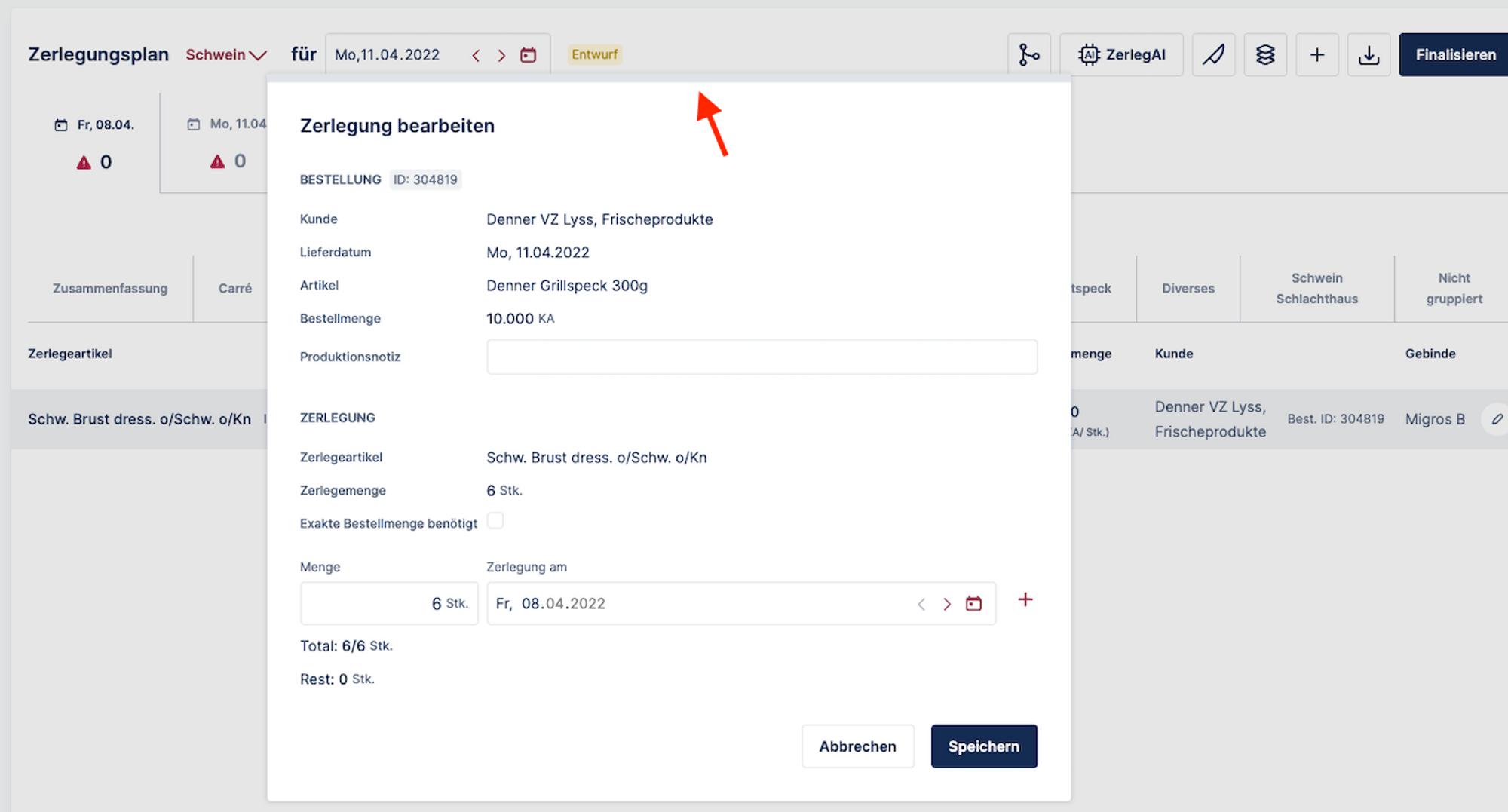Go to previous day in plan date header
Image resolution: width=1508 pixels, height=812 pixels.
tap(476, 55)
